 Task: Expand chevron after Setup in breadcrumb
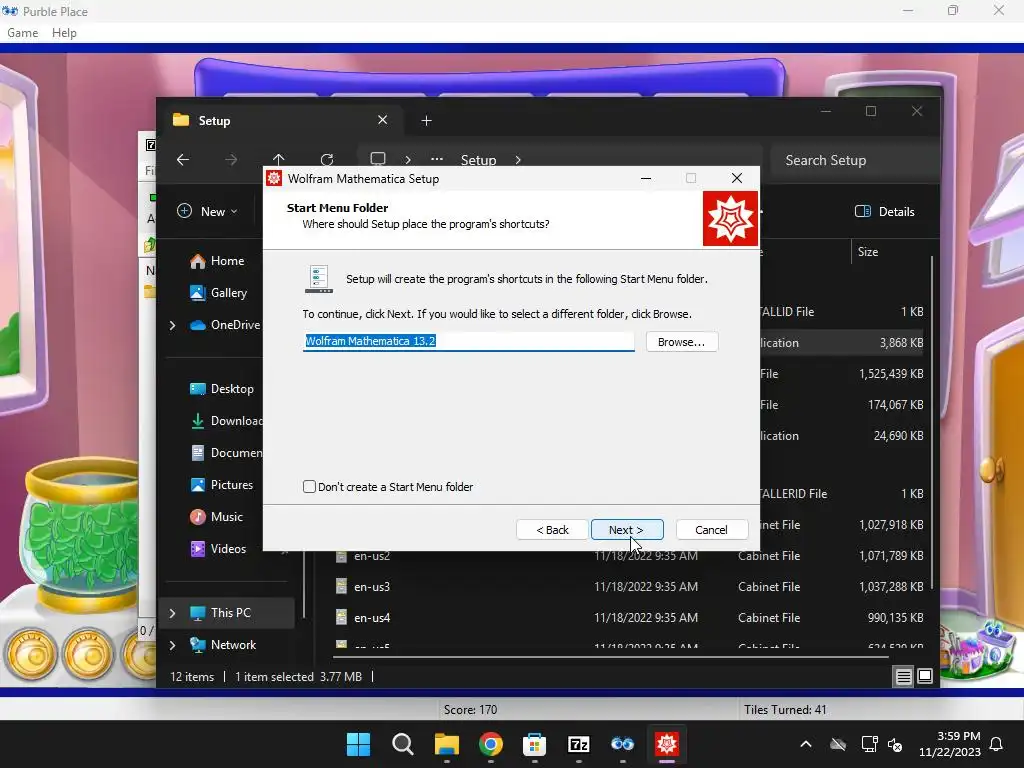(518, 160)
